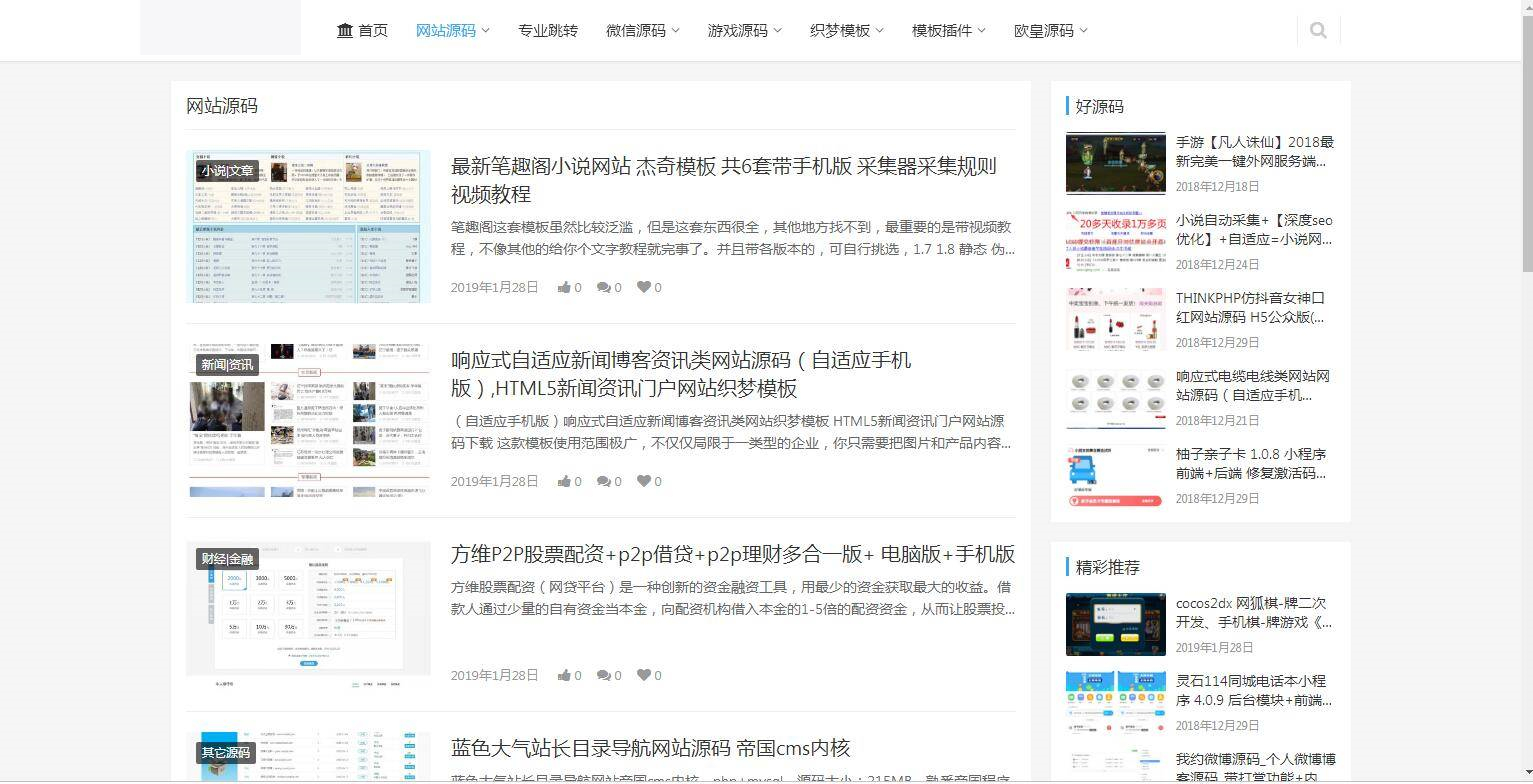Open the search magnifier icon
This screenshot has width=1533, height=784.
coord(1317,30)
